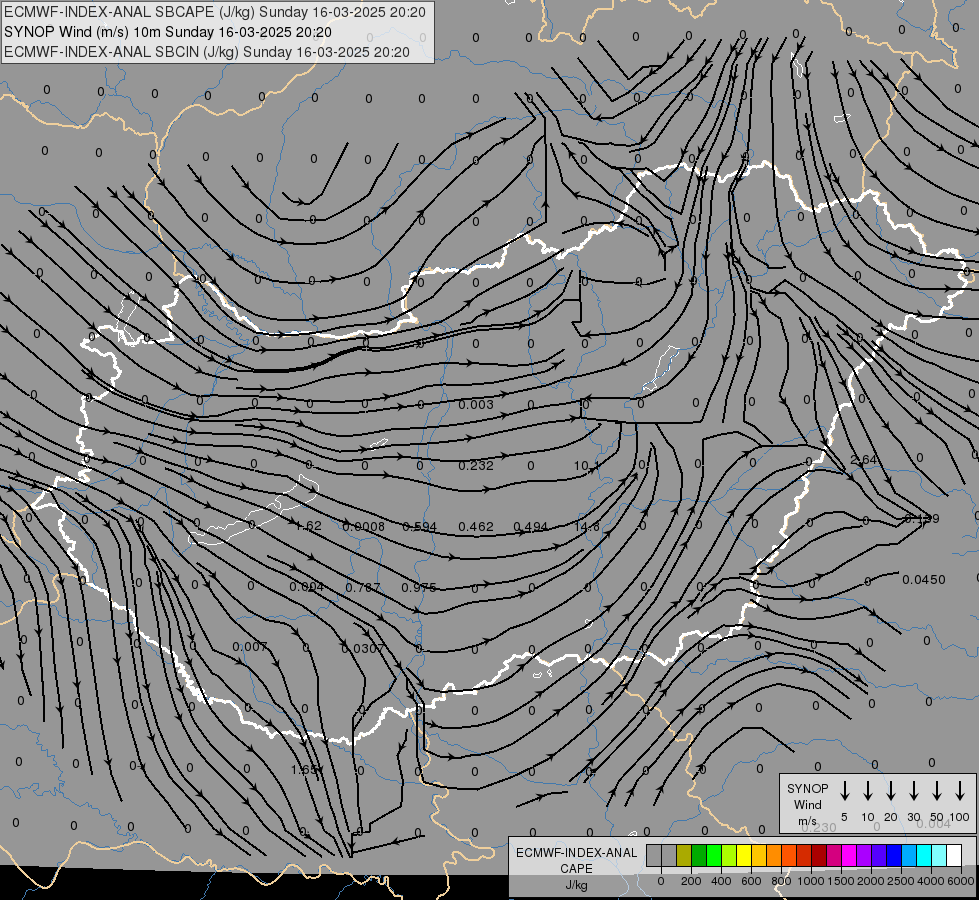Click the SBCIN title line in header

(x=207, y=52)
